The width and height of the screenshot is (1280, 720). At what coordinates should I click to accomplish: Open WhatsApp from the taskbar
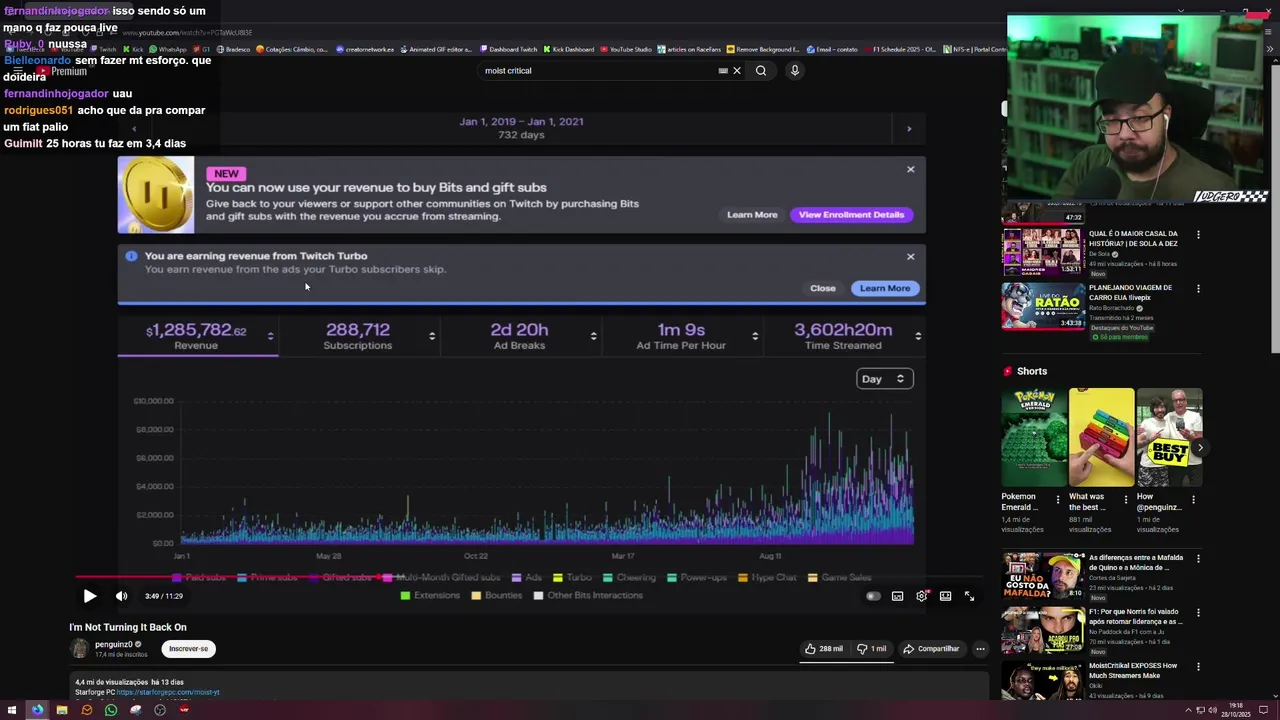click(111, 710)
